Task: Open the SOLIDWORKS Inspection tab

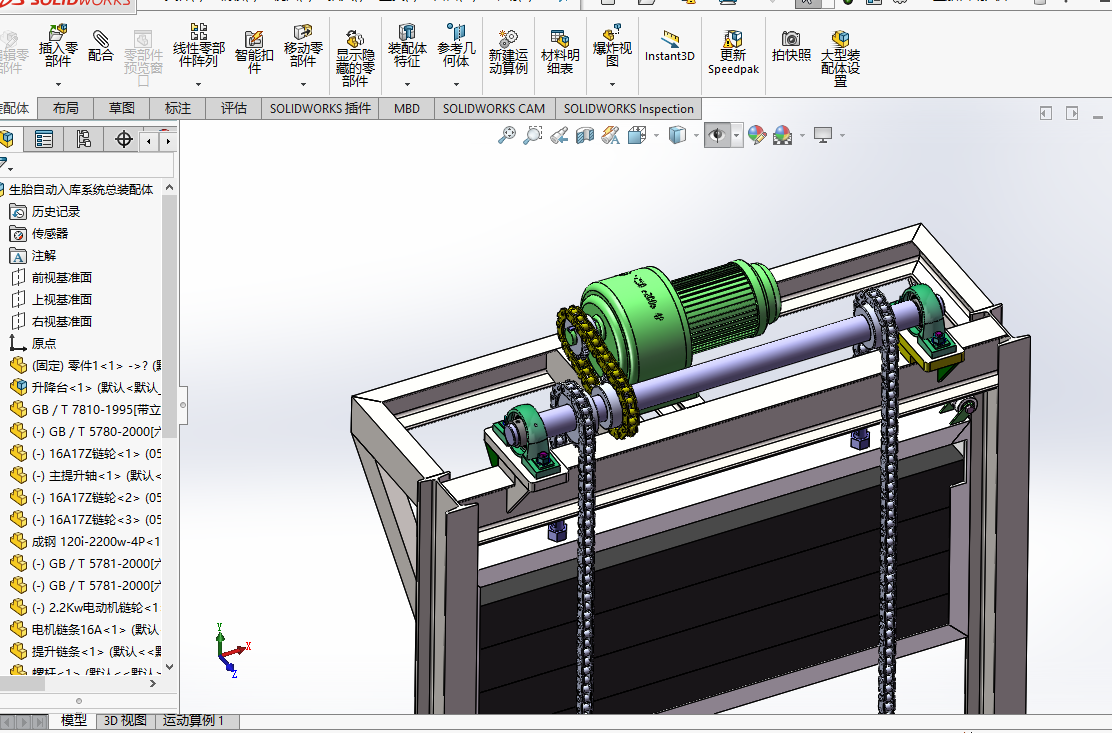Action: click(628, 109)
